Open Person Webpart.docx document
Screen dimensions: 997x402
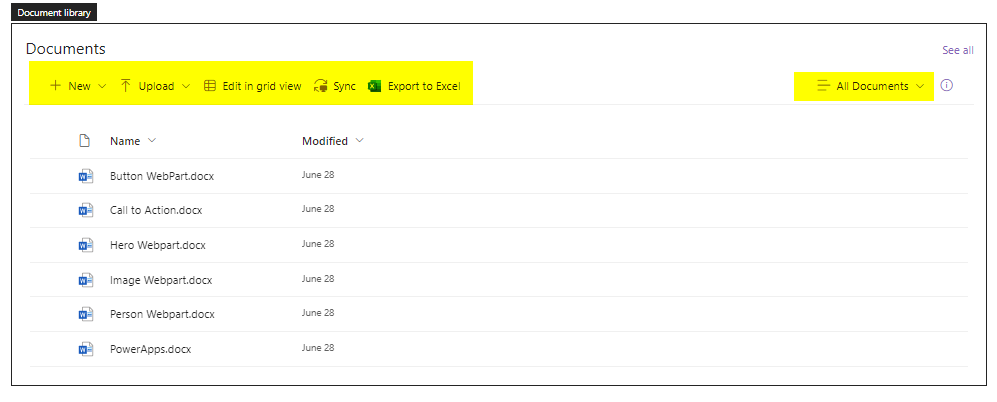pyautogui.click(x=162, y=314)
